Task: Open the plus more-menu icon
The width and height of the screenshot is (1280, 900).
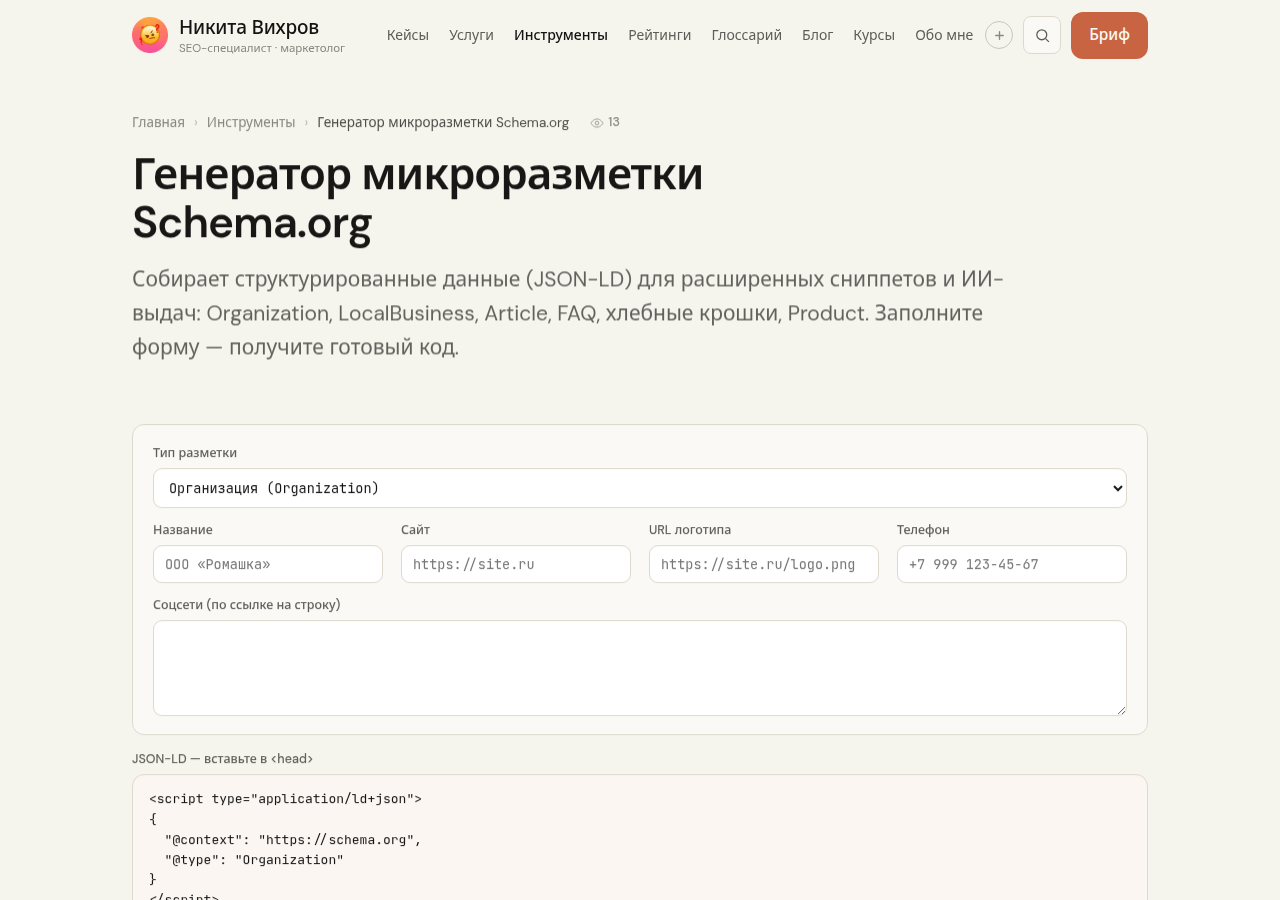Action: click(x=999, y=35)
